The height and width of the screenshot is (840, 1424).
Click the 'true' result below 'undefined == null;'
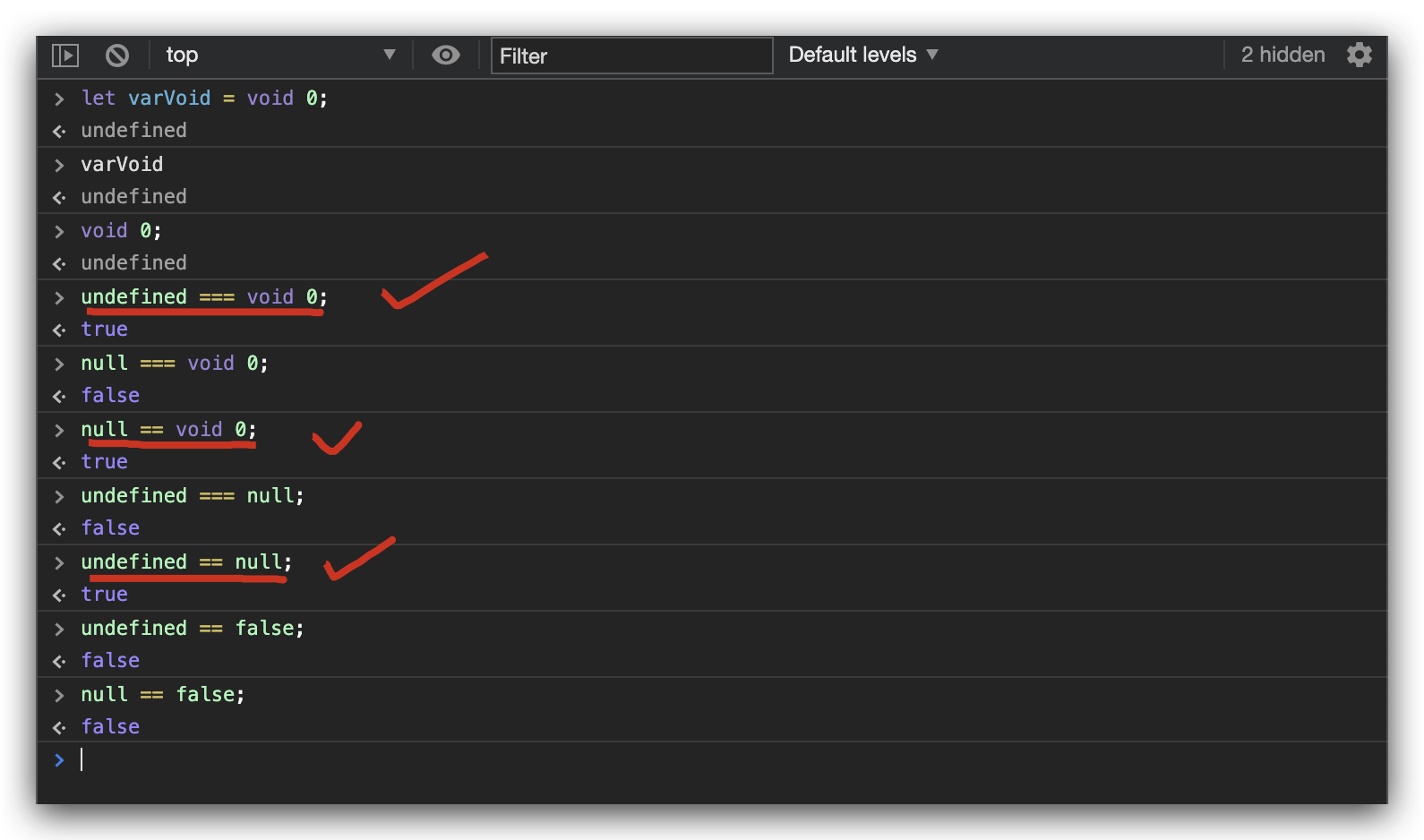[105, 595]
